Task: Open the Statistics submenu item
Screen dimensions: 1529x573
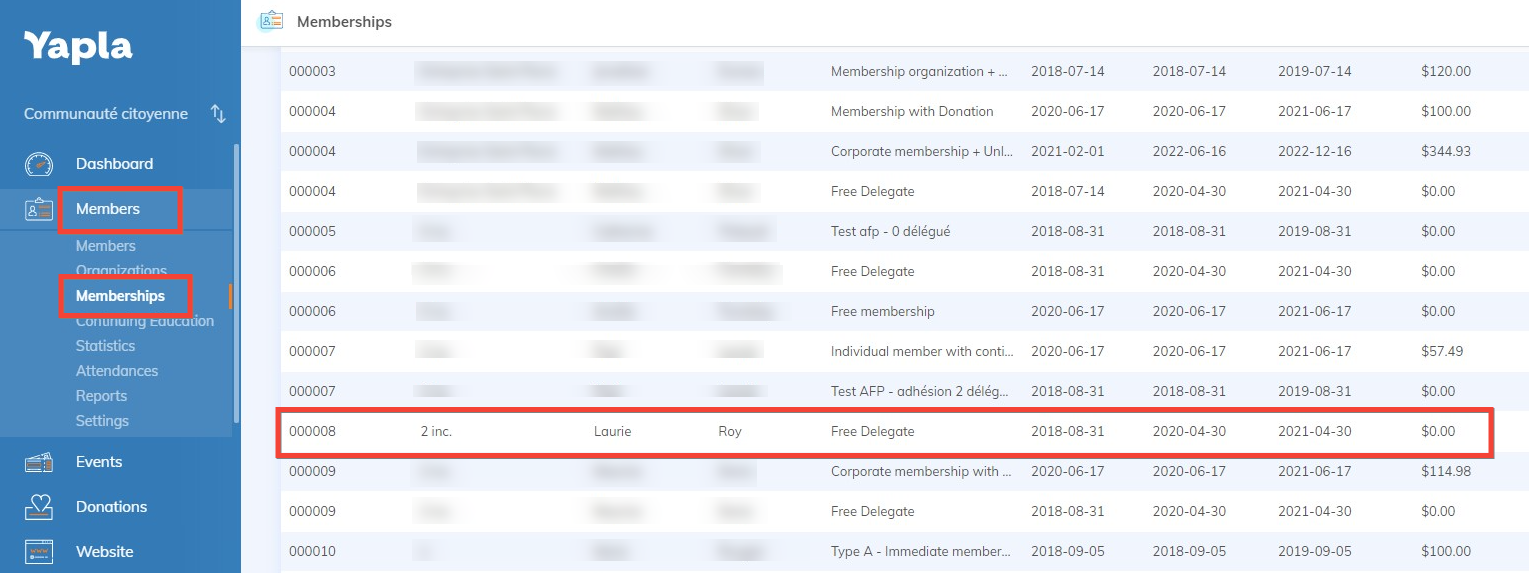Action: coord(105,346)
